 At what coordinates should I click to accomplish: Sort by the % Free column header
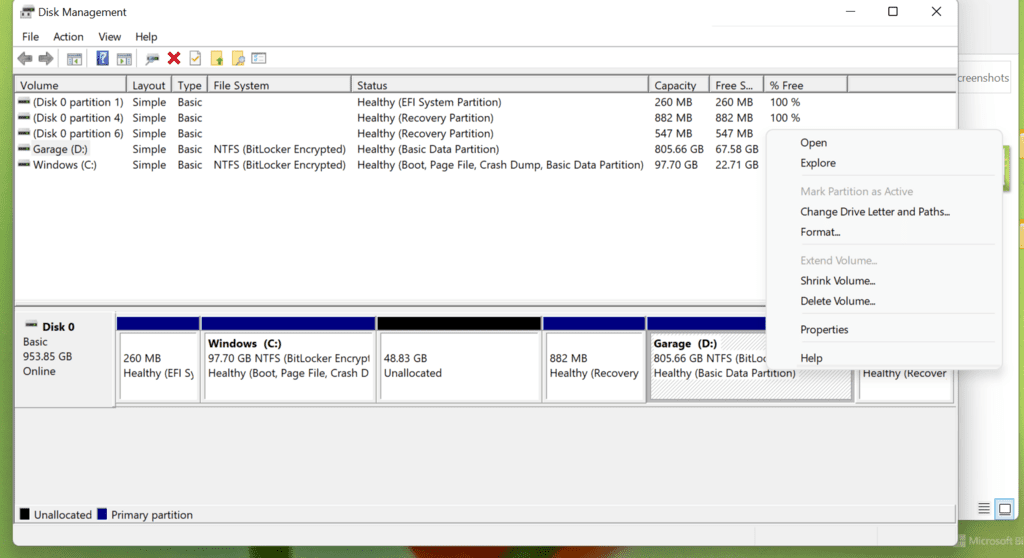(x=805, y=85)
